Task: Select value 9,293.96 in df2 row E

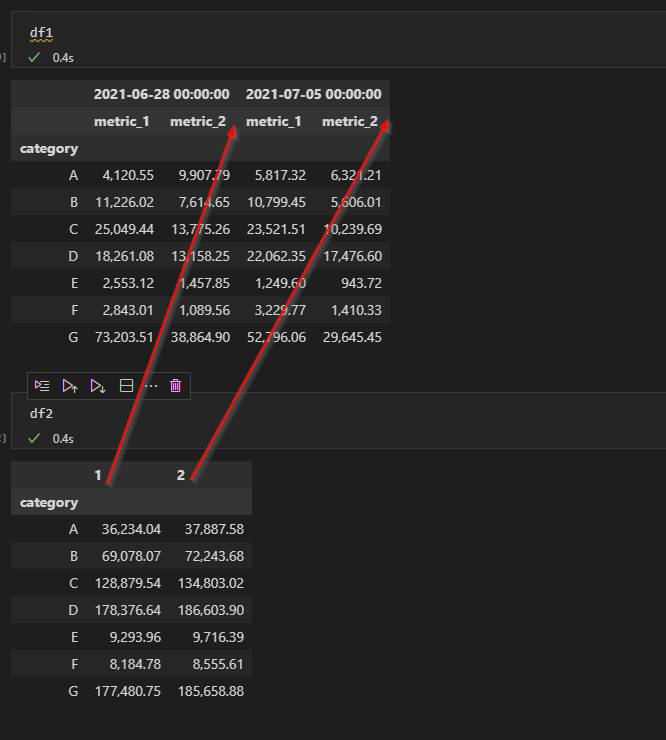Action: (x=135, y=637)
